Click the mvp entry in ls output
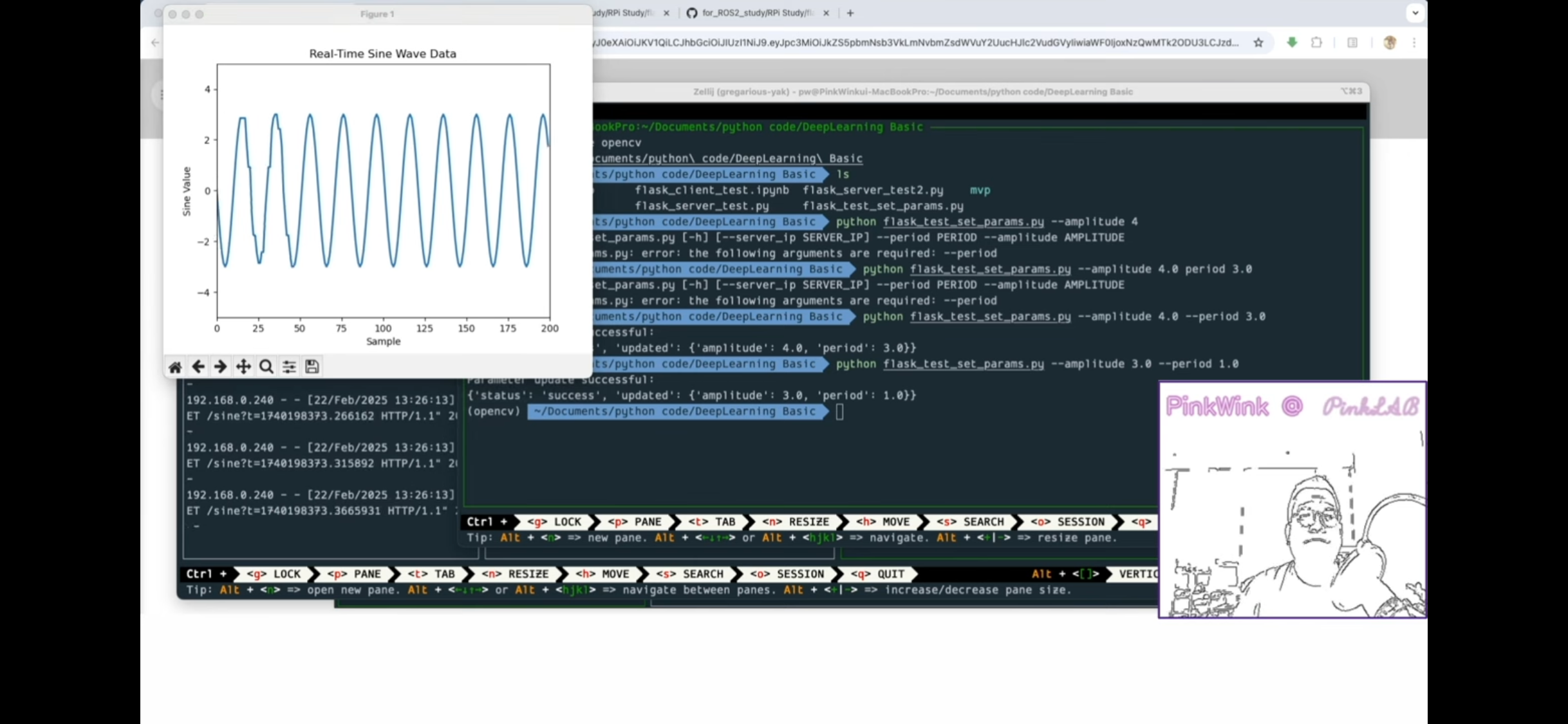Screen dimensions: 1568x724 pyautogui.click(x=980, y=190)
